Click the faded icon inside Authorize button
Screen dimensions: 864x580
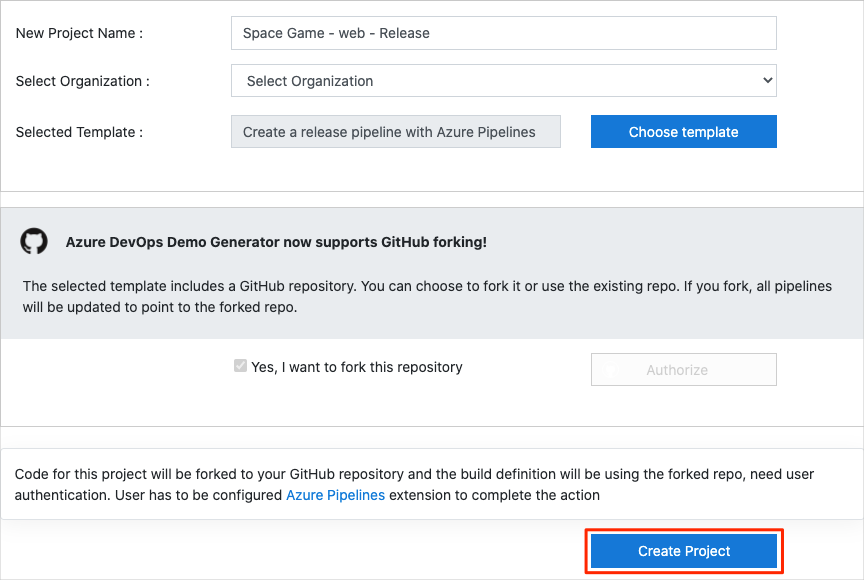click(612, 370)
